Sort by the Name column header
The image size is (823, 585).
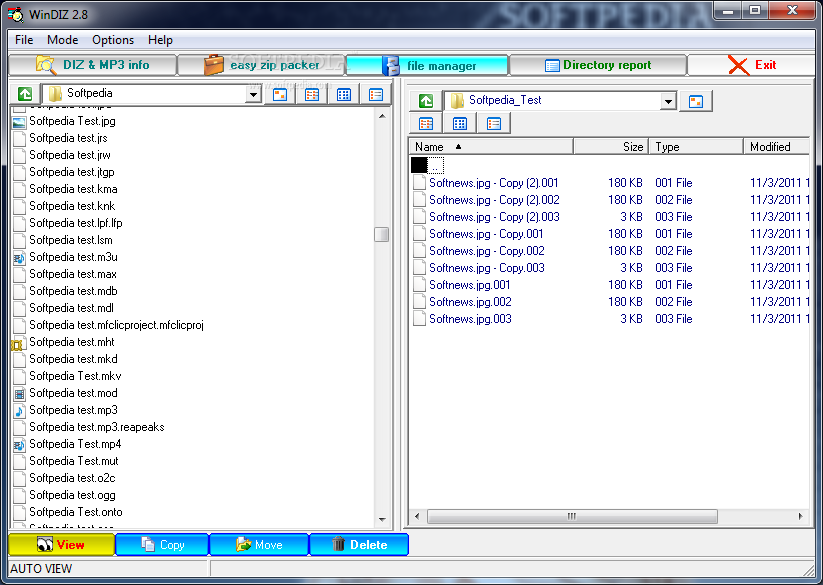[x=490, y=146]
